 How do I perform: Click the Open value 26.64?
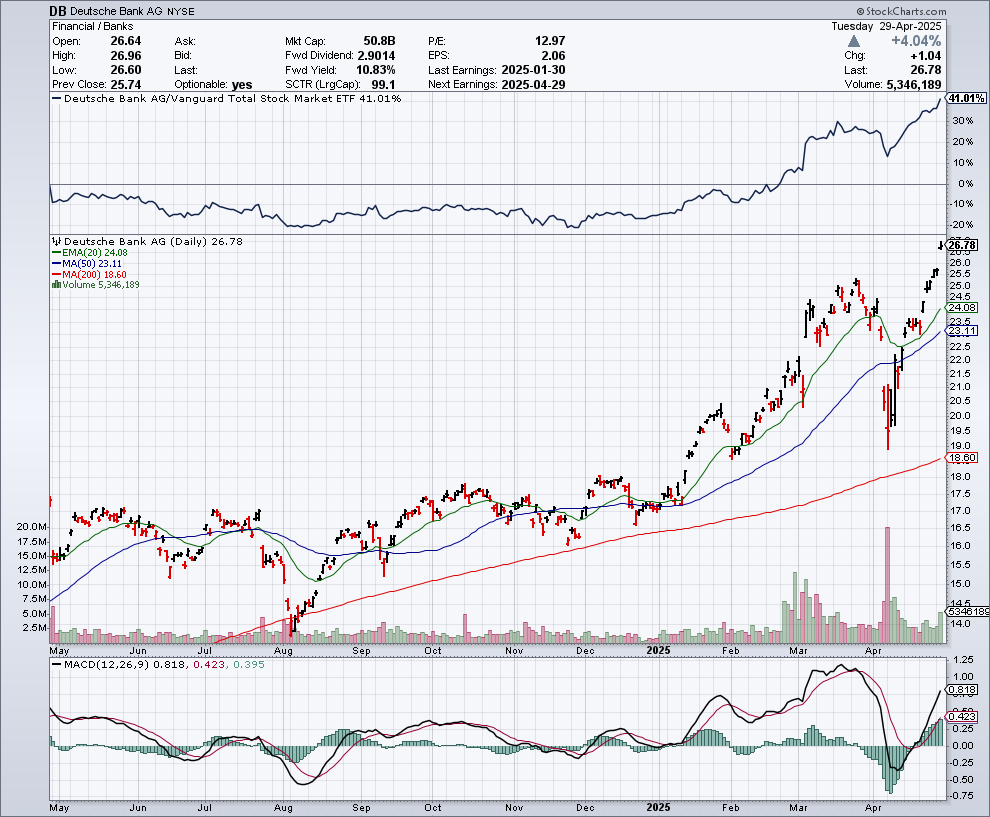126,41
